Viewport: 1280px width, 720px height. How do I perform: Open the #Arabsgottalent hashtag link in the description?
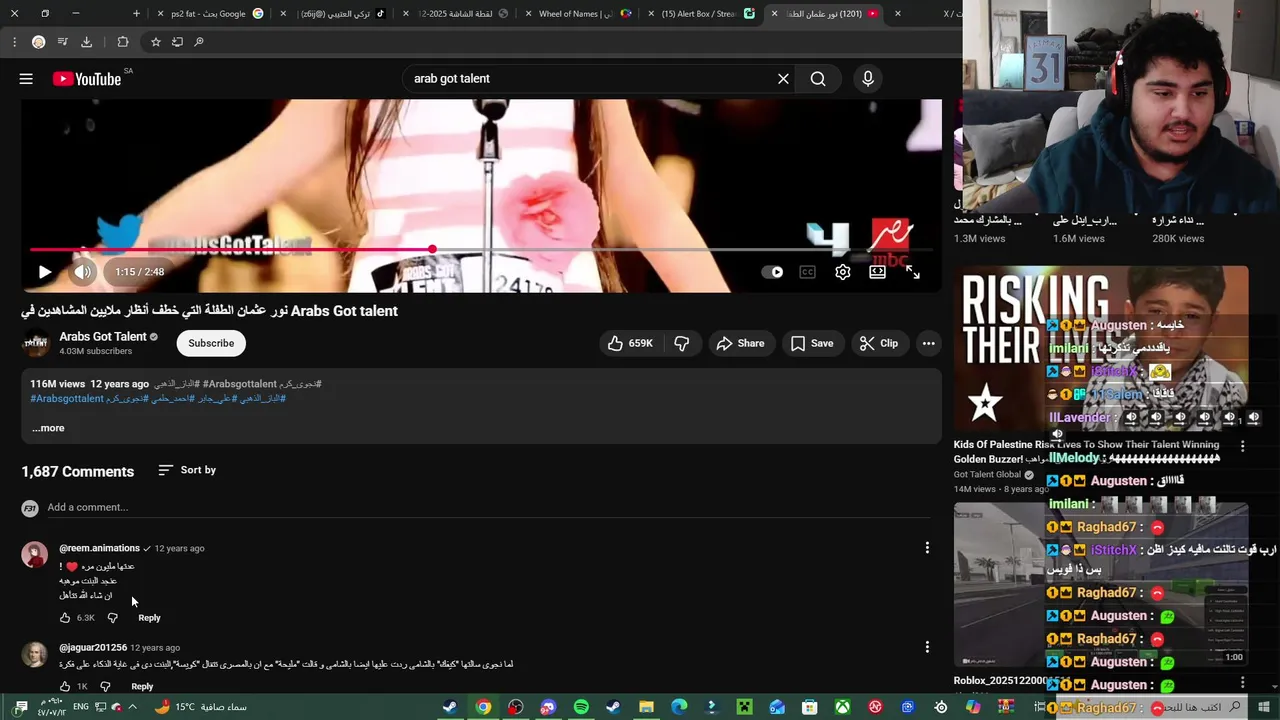(x=67, y=399)
